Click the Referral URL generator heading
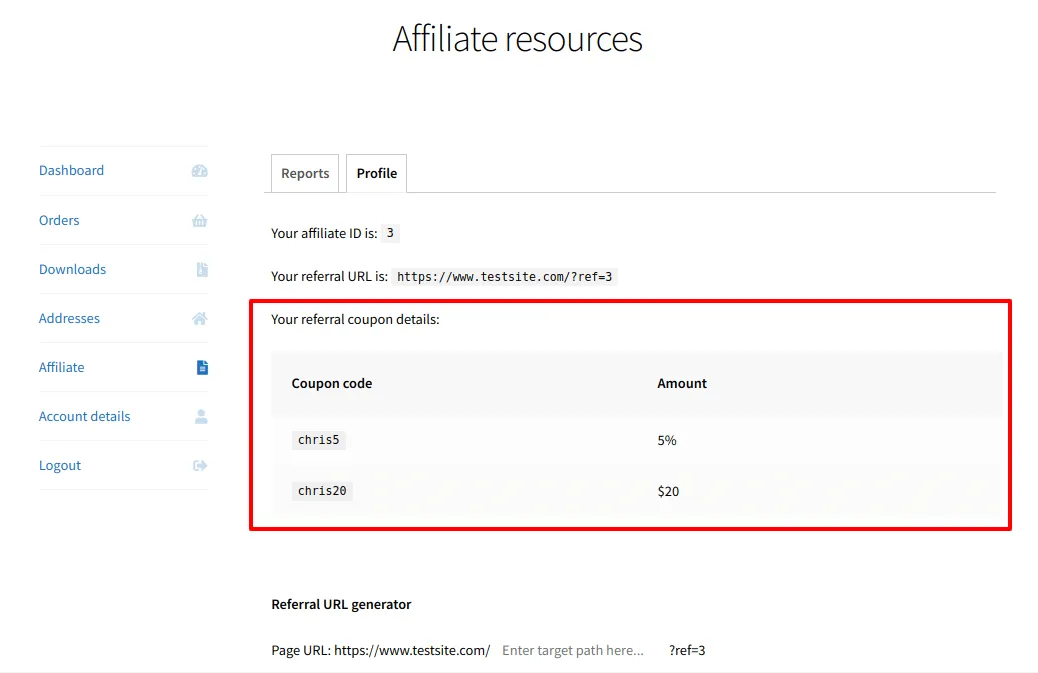Viewport: 1038px width, 673px height. (341, 604)
